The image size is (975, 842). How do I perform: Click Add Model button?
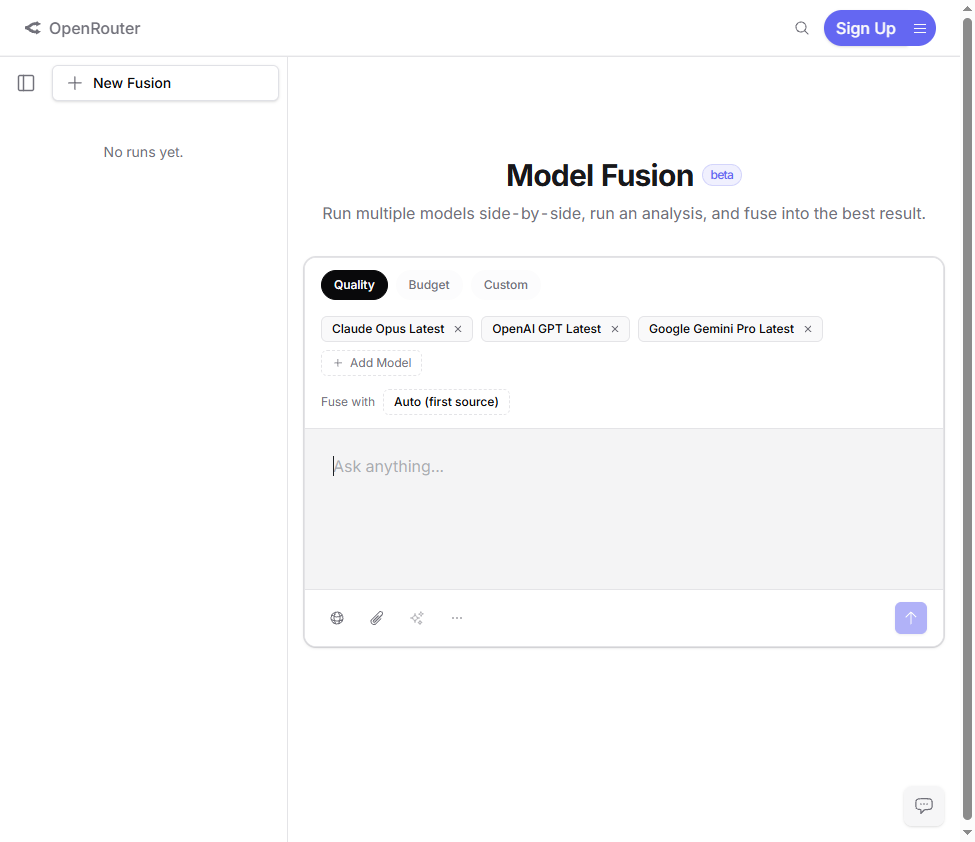[x=371, y=363]
